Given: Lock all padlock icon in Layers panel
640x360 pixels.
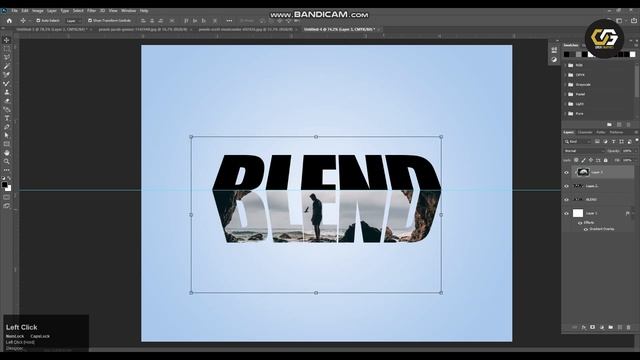Looking at the screenshot, I should (606, 160).
